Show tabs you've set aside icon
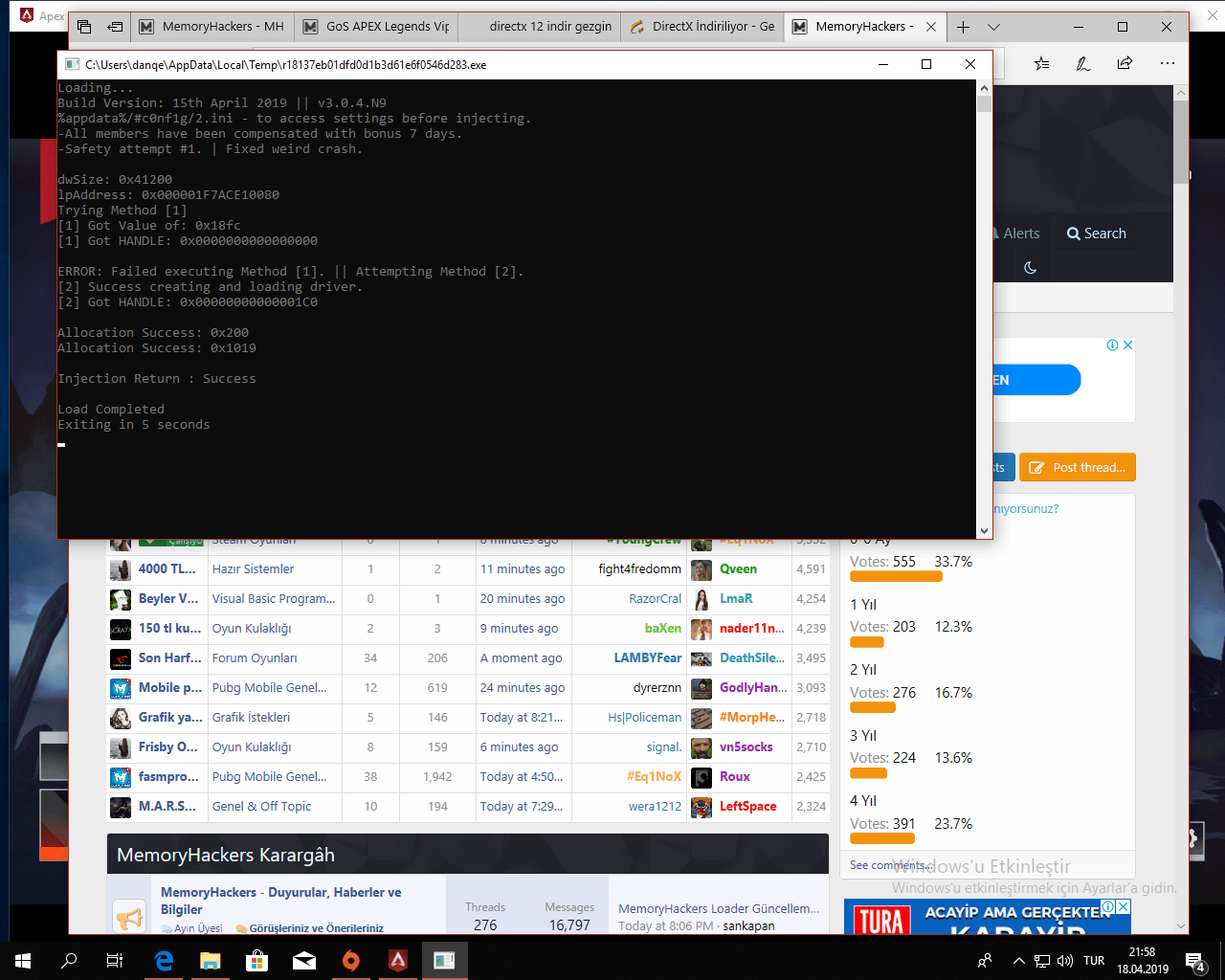Screen dimensions: 1225x980 tap(84, 27)
